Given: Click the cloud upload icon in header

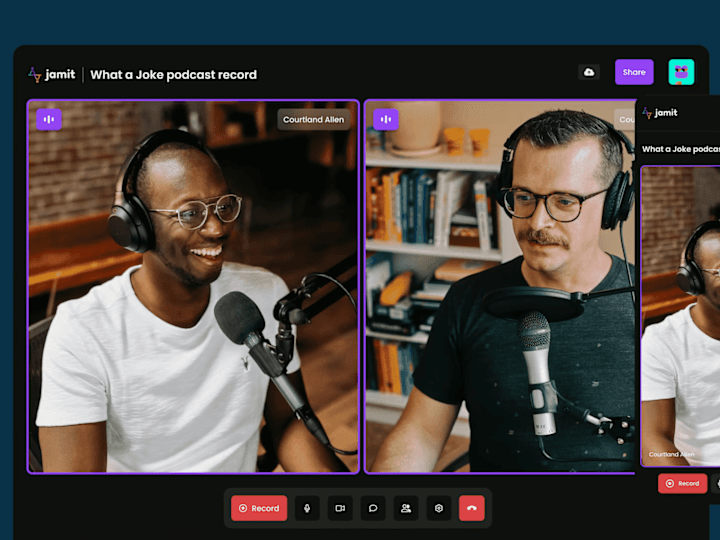Looking at the screenshot, I should [x=589, y=72].
